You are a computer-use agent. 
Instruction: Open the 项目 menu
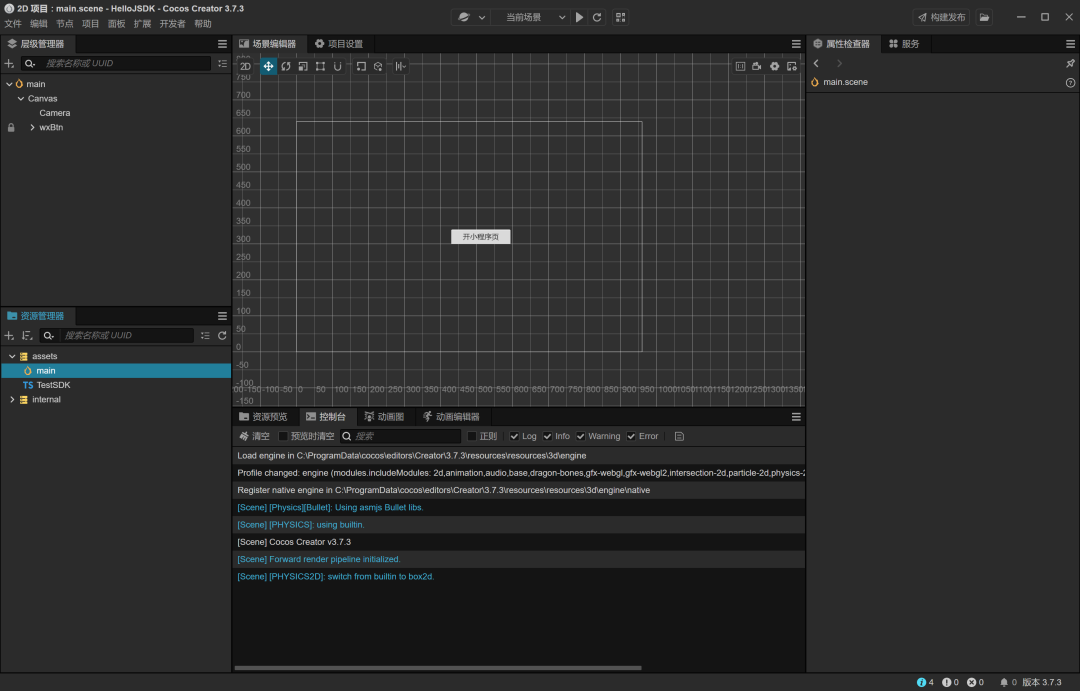point(90,24)
